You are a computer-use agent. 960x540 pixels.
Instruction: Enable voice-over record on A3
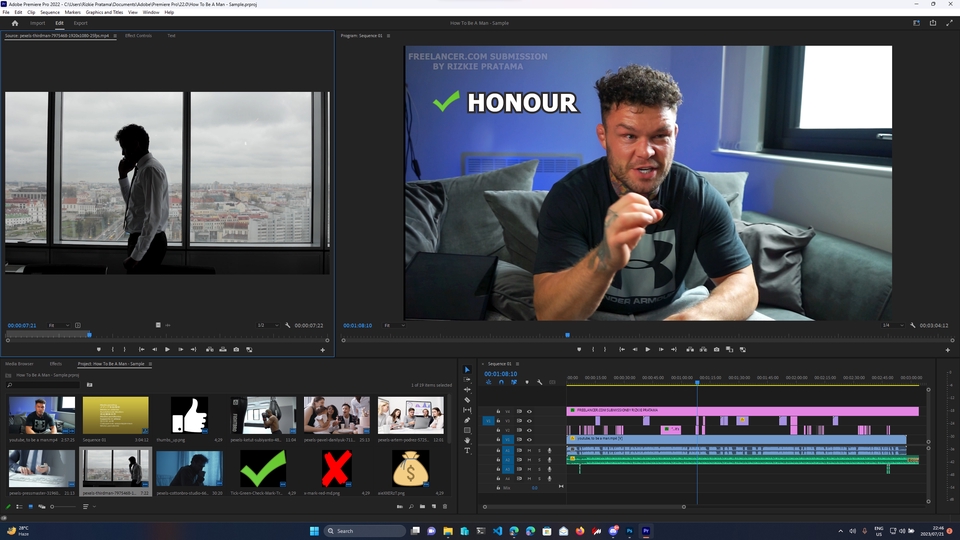pyautogui.click(x=549, y=469)
